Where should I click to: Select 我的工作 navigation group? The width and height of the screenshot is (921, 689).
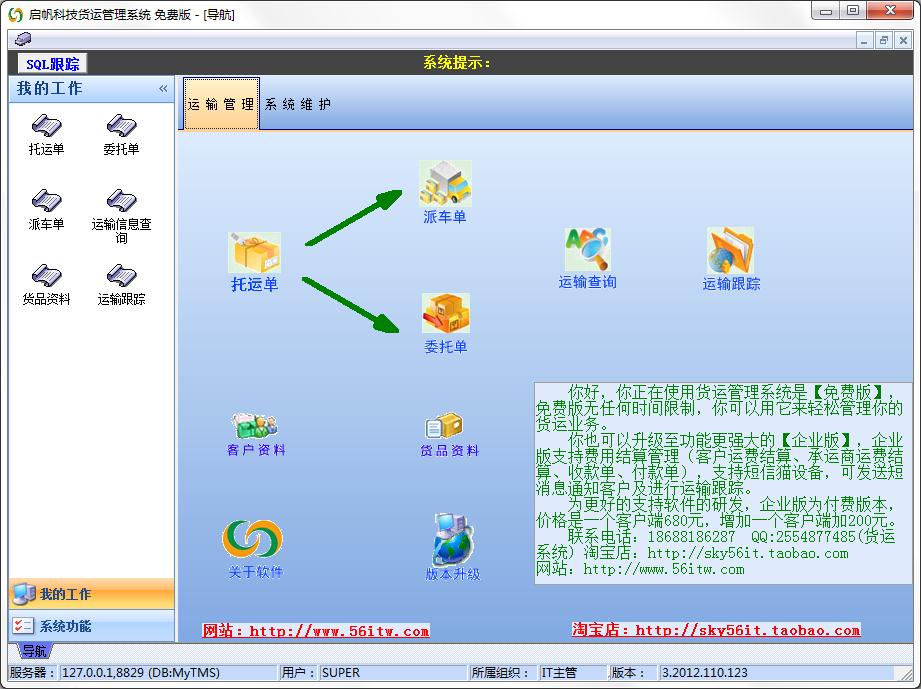92,594
